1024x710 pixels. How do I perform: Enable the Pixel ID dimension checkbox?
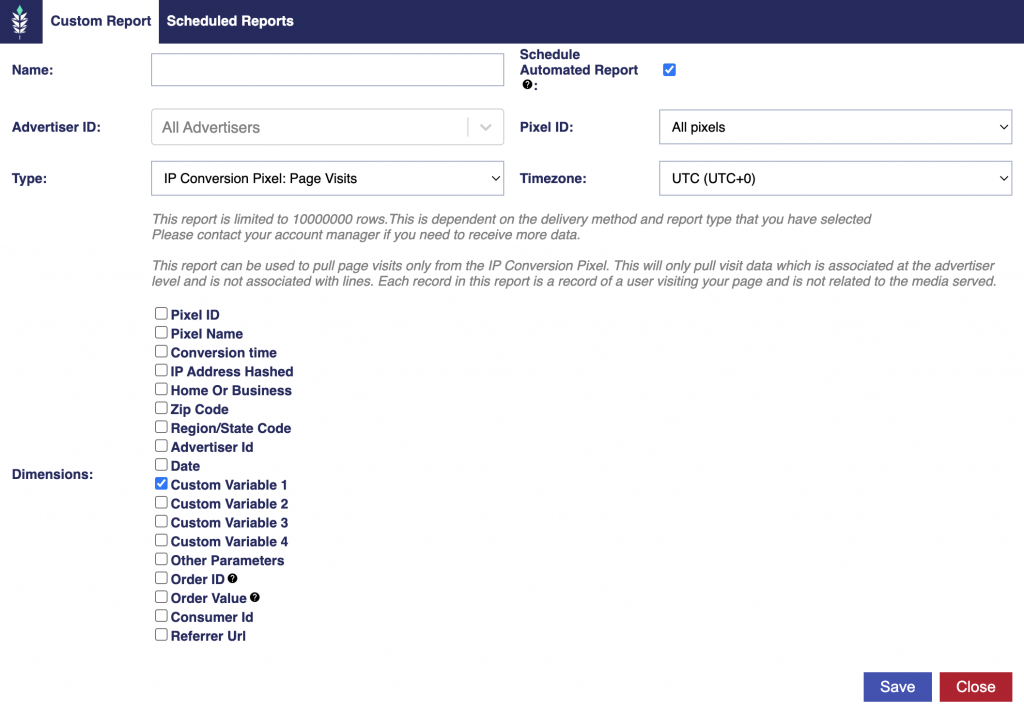pyautogui.click(x=161, y=314)
